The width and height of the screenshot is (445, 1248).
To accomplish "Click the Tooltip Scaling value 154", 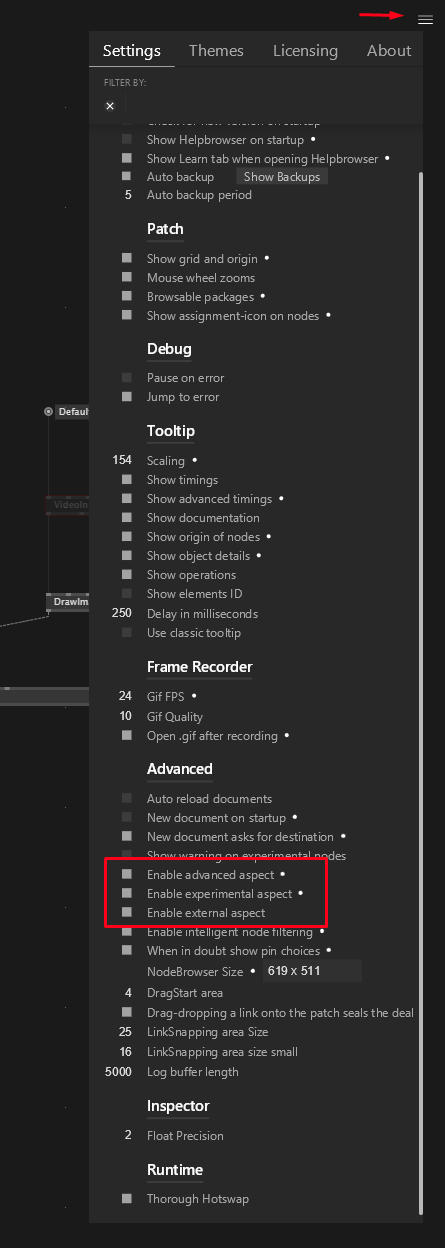I will tap(122, 461).
